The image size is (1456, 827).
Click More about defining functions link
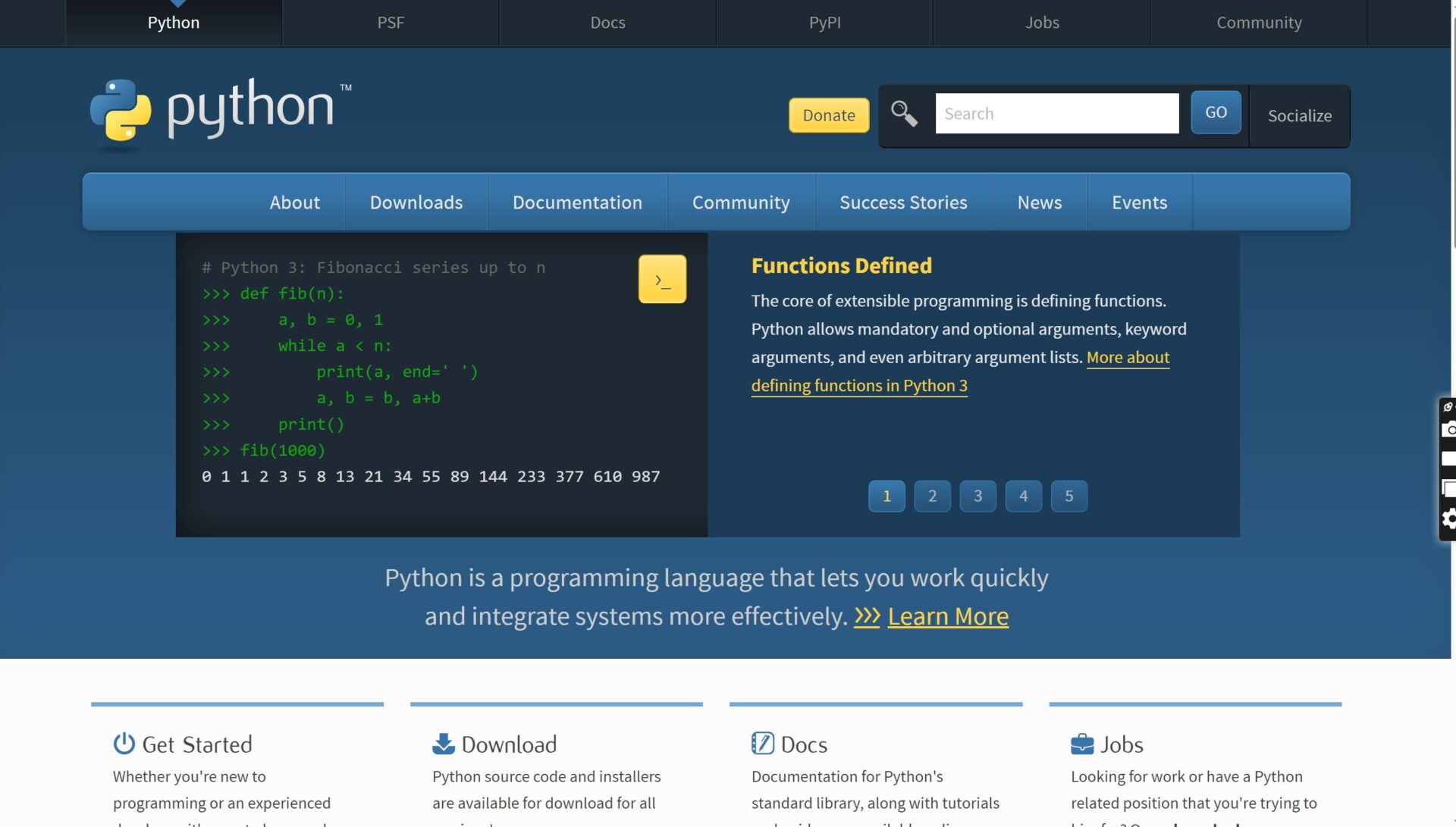(x=959, y=372)
